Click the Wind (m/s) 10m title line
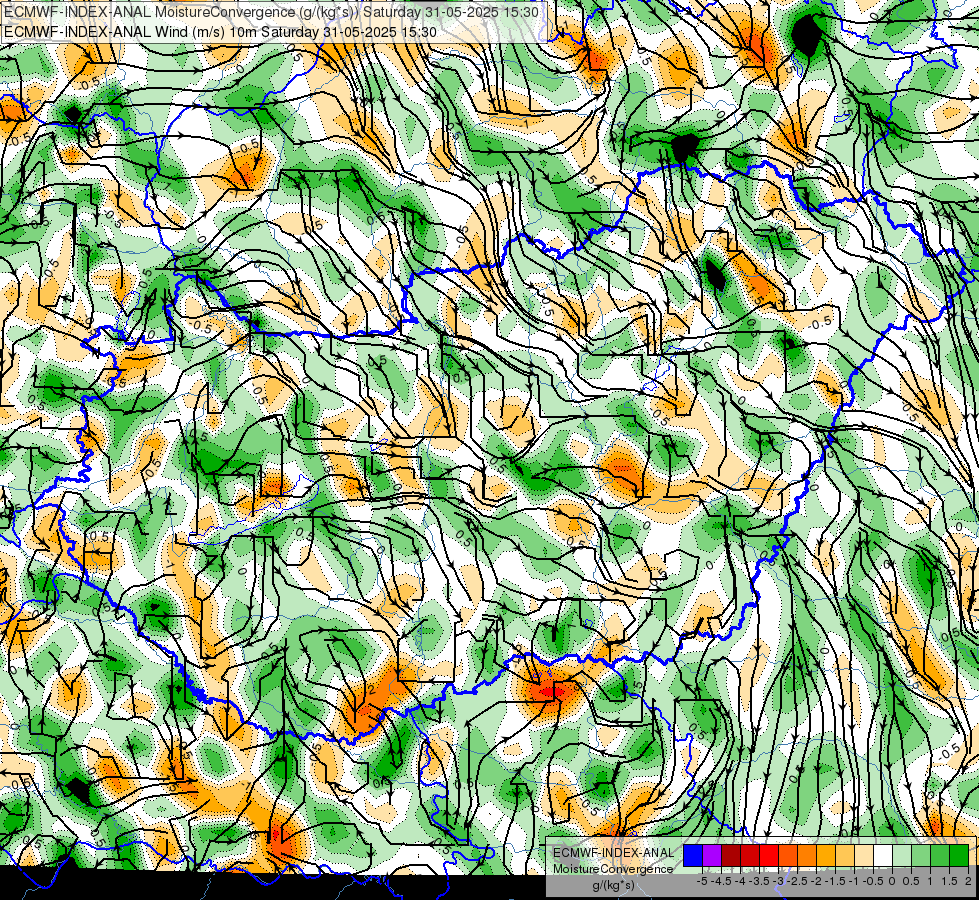The height and width of the screenshot is (900, 979). pos(220,31)
